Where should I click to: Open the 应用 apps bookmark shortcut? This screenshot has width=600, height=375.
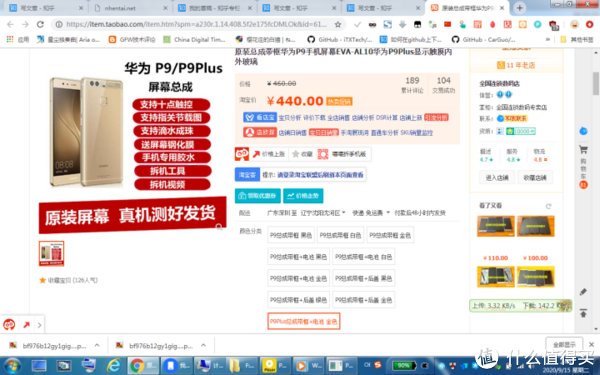(x=18, y=39)
